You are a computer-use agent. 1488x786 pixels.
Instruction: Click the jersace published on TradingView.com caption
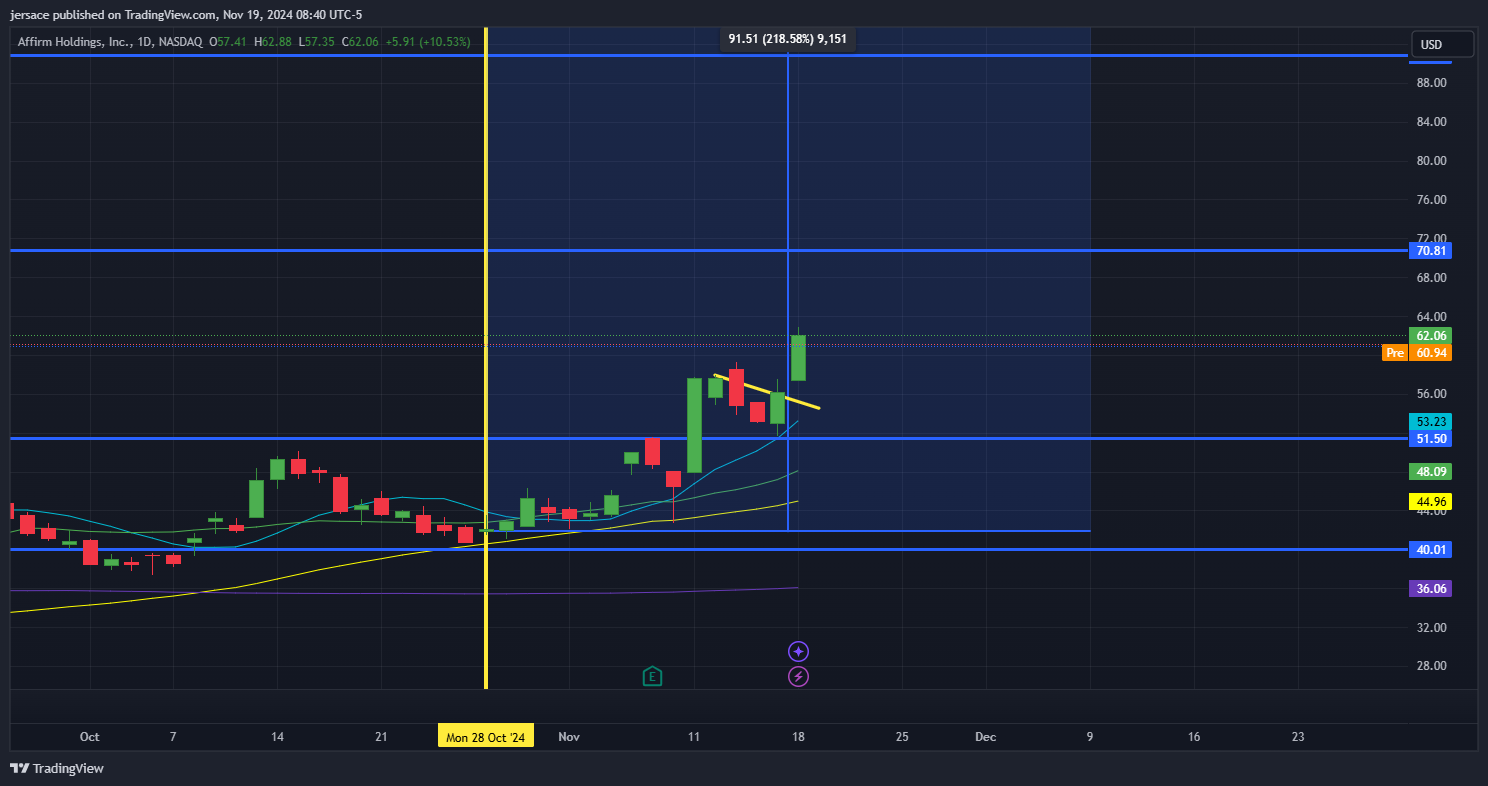click(187, 14)
